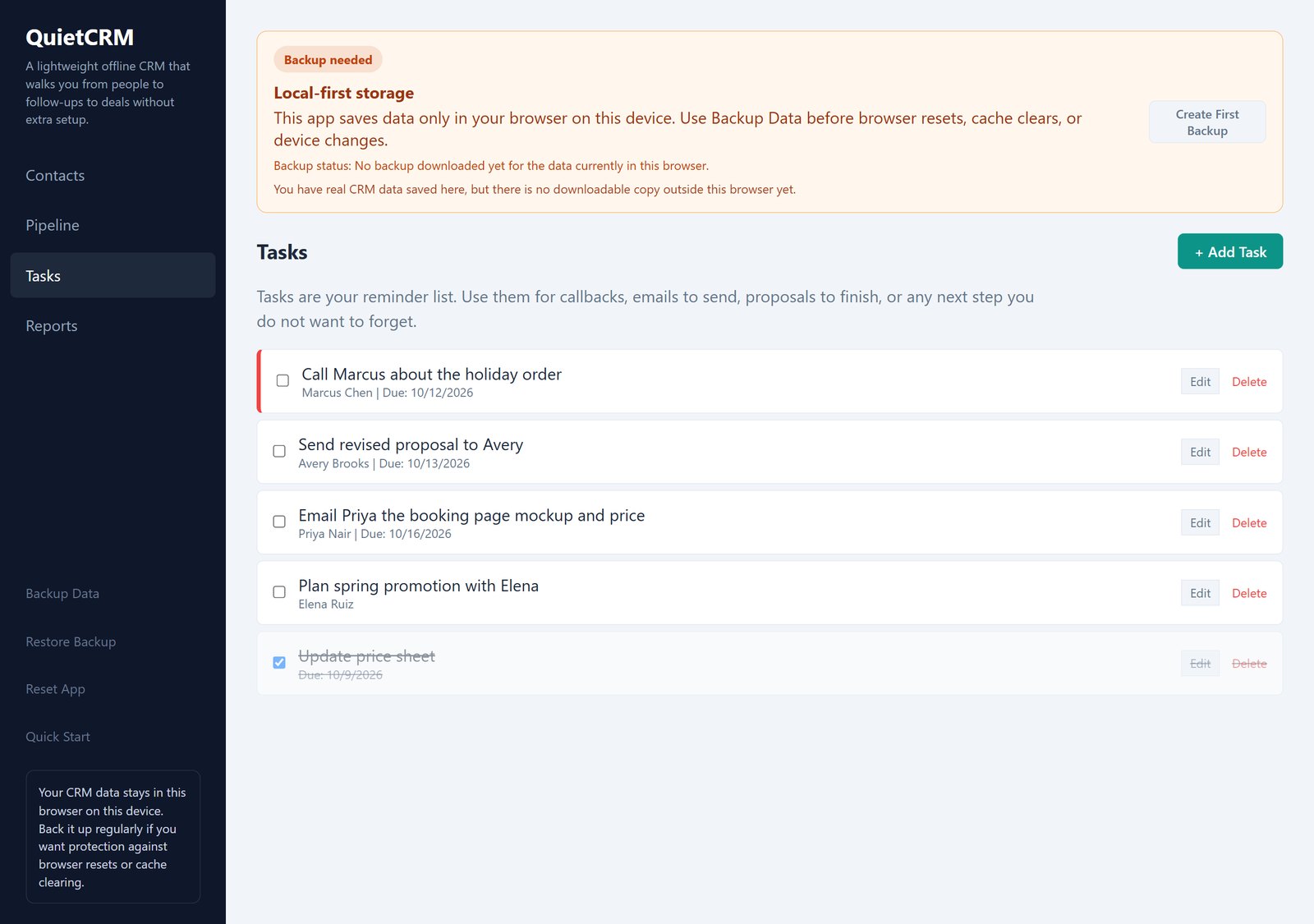Click 'Plan spring promotion with Elena' title
The image size is (1314, 924).
[418, 586]
